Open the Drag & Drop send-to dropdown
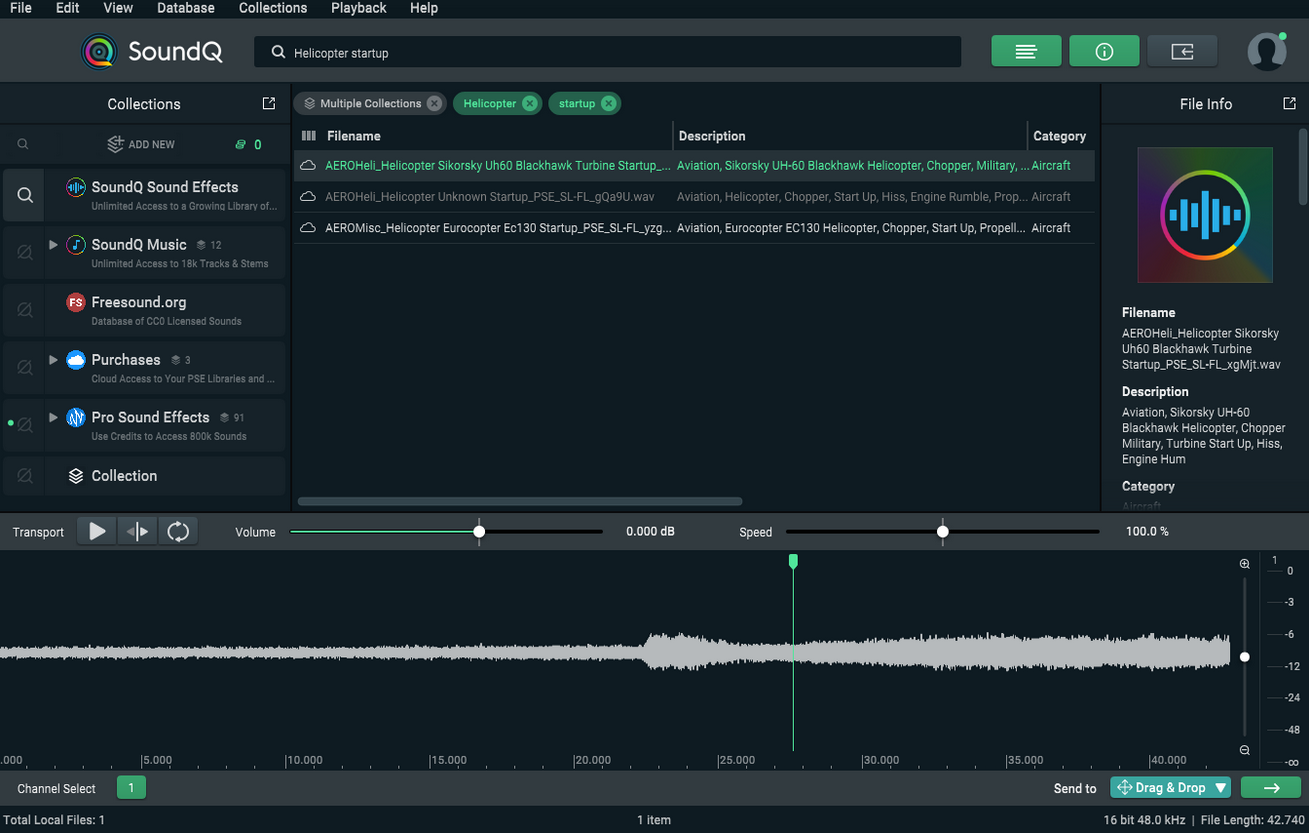Screen dimensions: 1309x833 (1222, 787)
